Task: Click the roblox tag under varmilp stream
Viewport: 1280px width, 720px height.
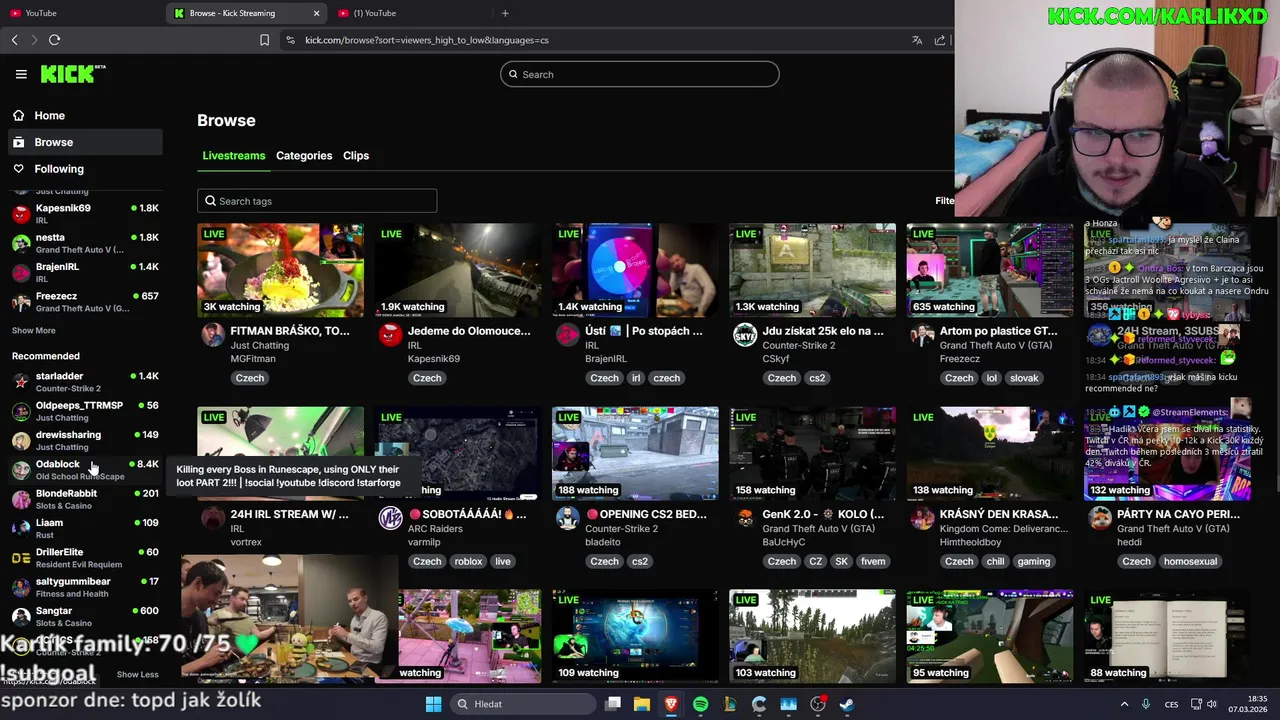Action: 469,561
